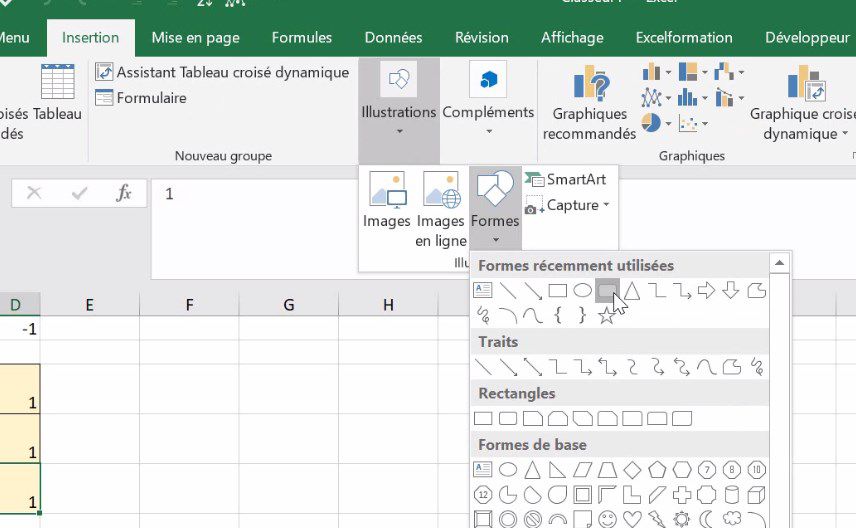Click the insert function fx icon
This screenshot has width=856, height=528.
pos(124,193)
